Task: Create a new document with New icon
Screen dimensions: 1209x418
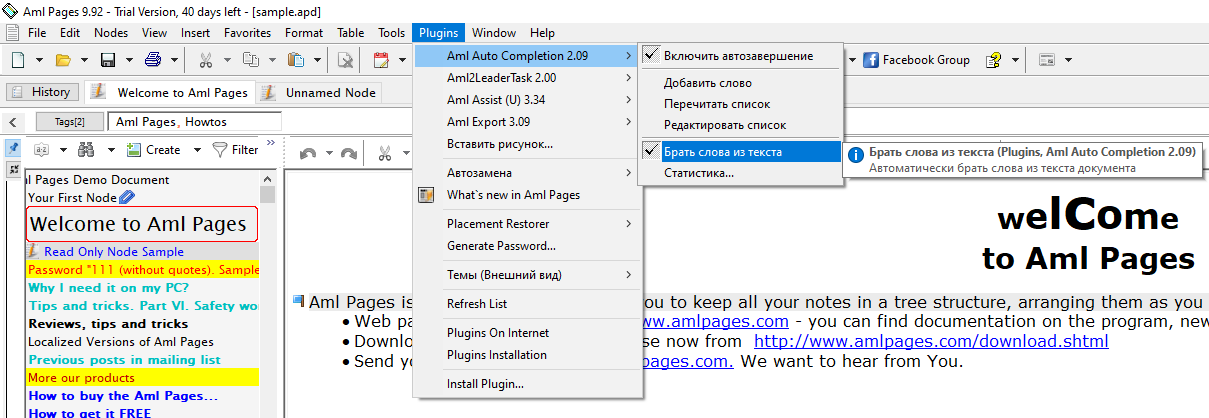Action: tap(20, 60)
